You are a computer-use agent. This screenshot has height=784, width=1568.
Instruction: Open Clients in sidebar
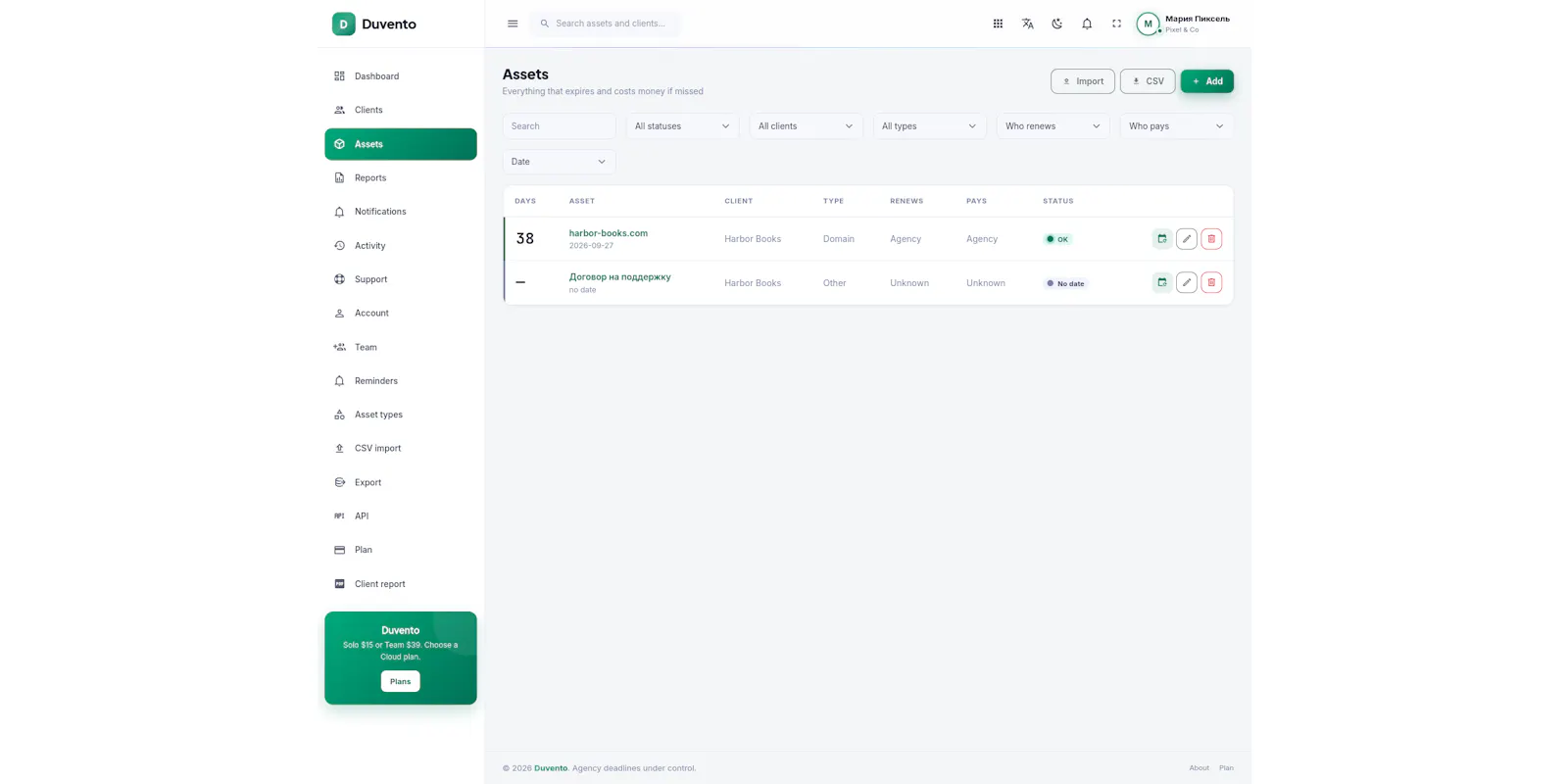coord(401,110)
